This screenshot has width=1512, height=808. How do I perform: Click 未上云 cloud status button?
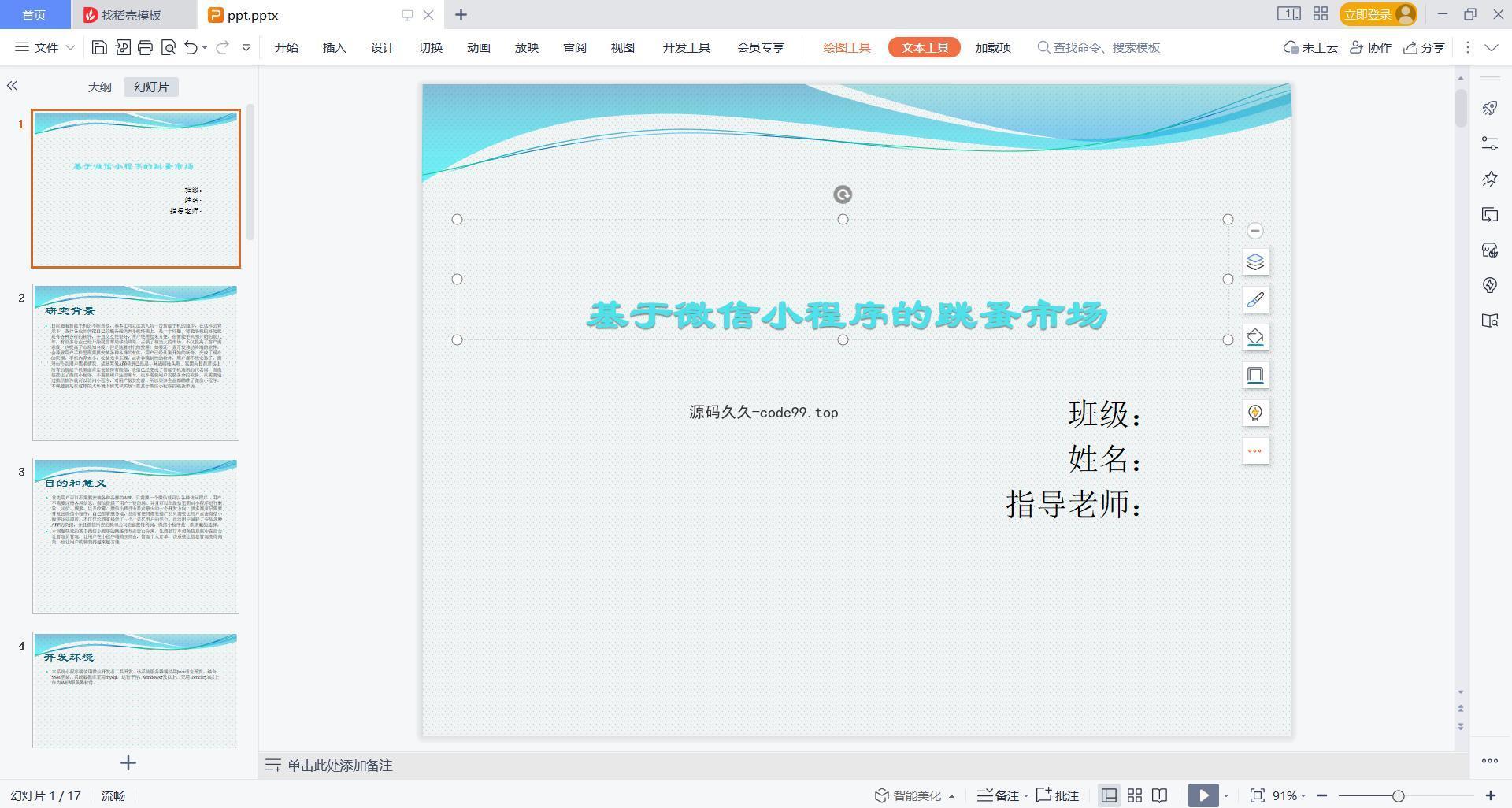(x=1310, y=47)
